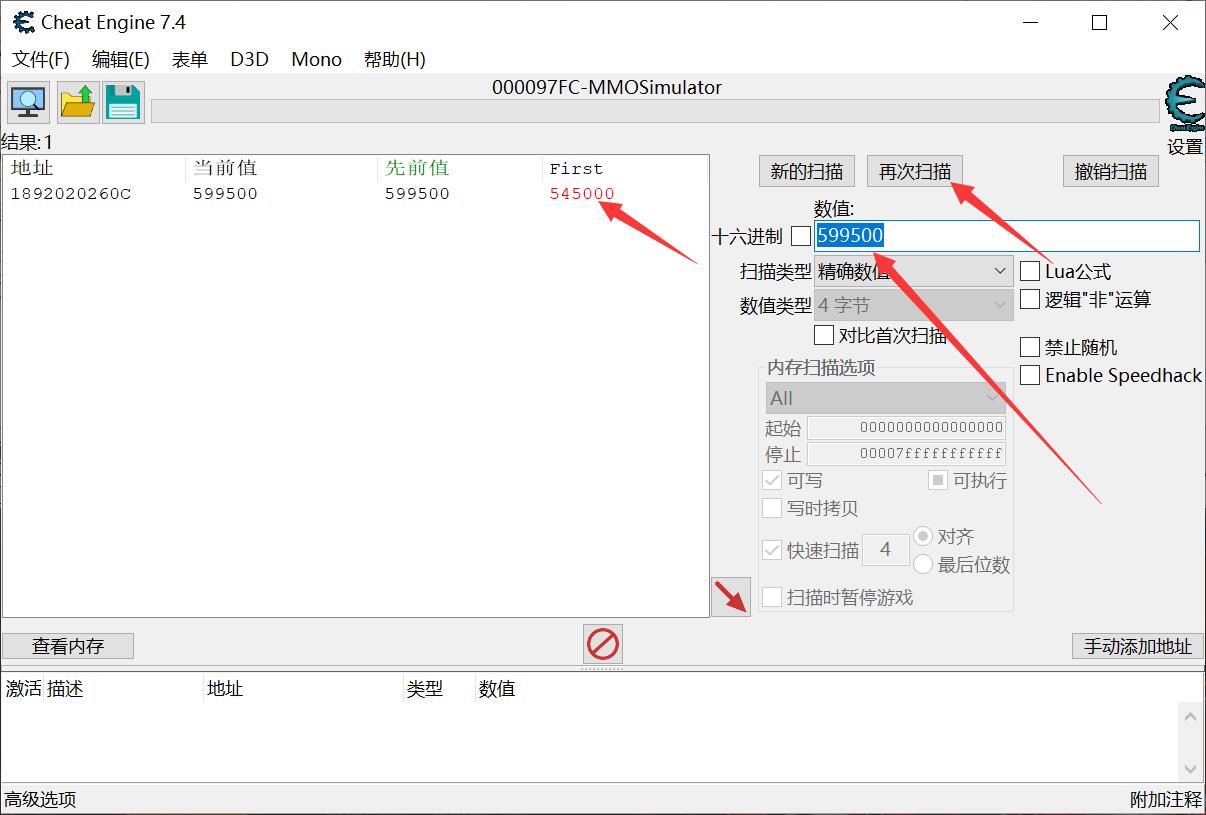Image resolution: width=1206 pixels, height=815 pixels.
Task: Click the 撤销扫描 button
Action: [x=1111, y=171]
